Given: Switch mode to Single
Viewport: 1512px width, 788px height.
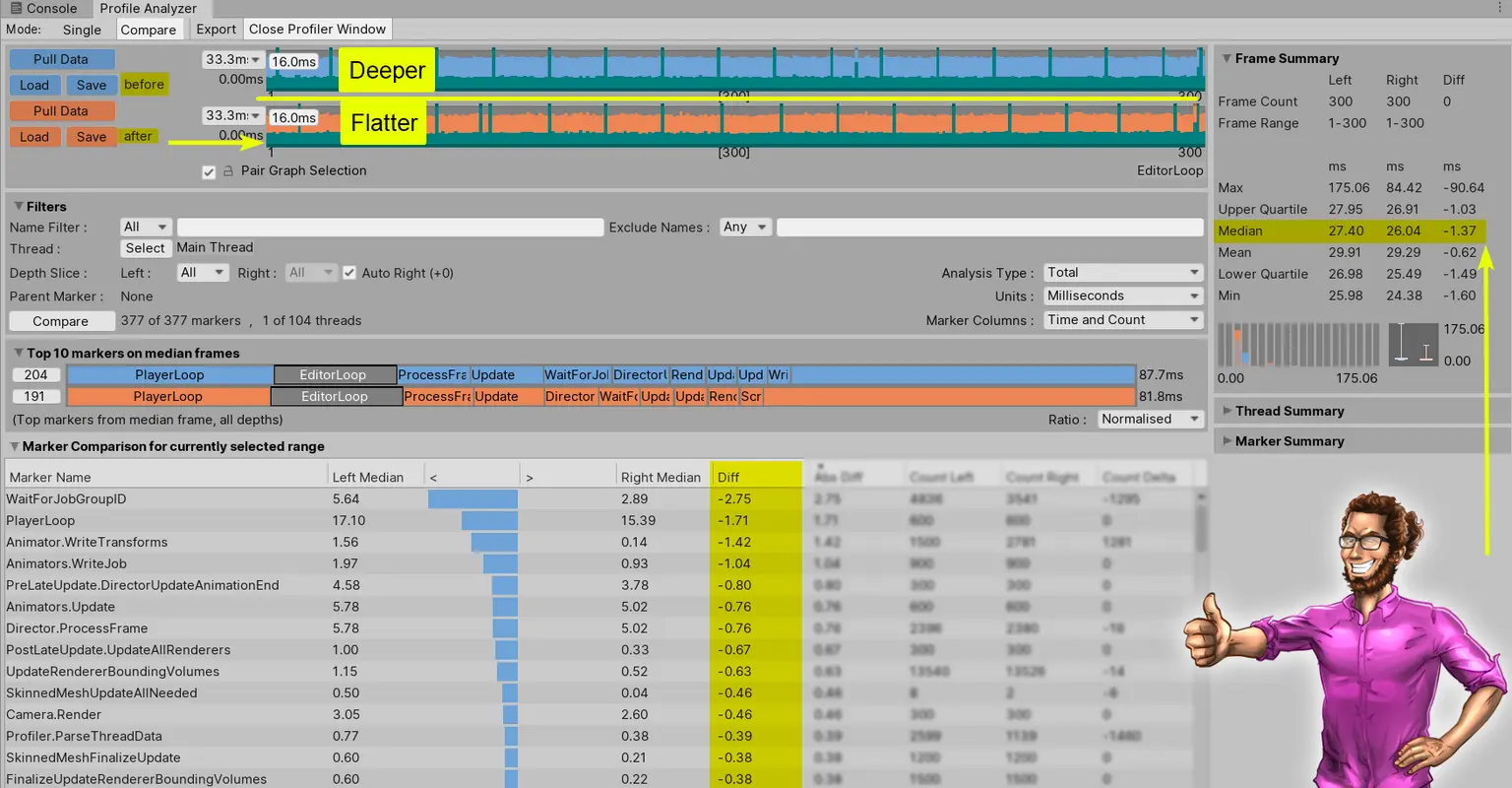Looking at the screenshot, I should click(x=82, y=30).
